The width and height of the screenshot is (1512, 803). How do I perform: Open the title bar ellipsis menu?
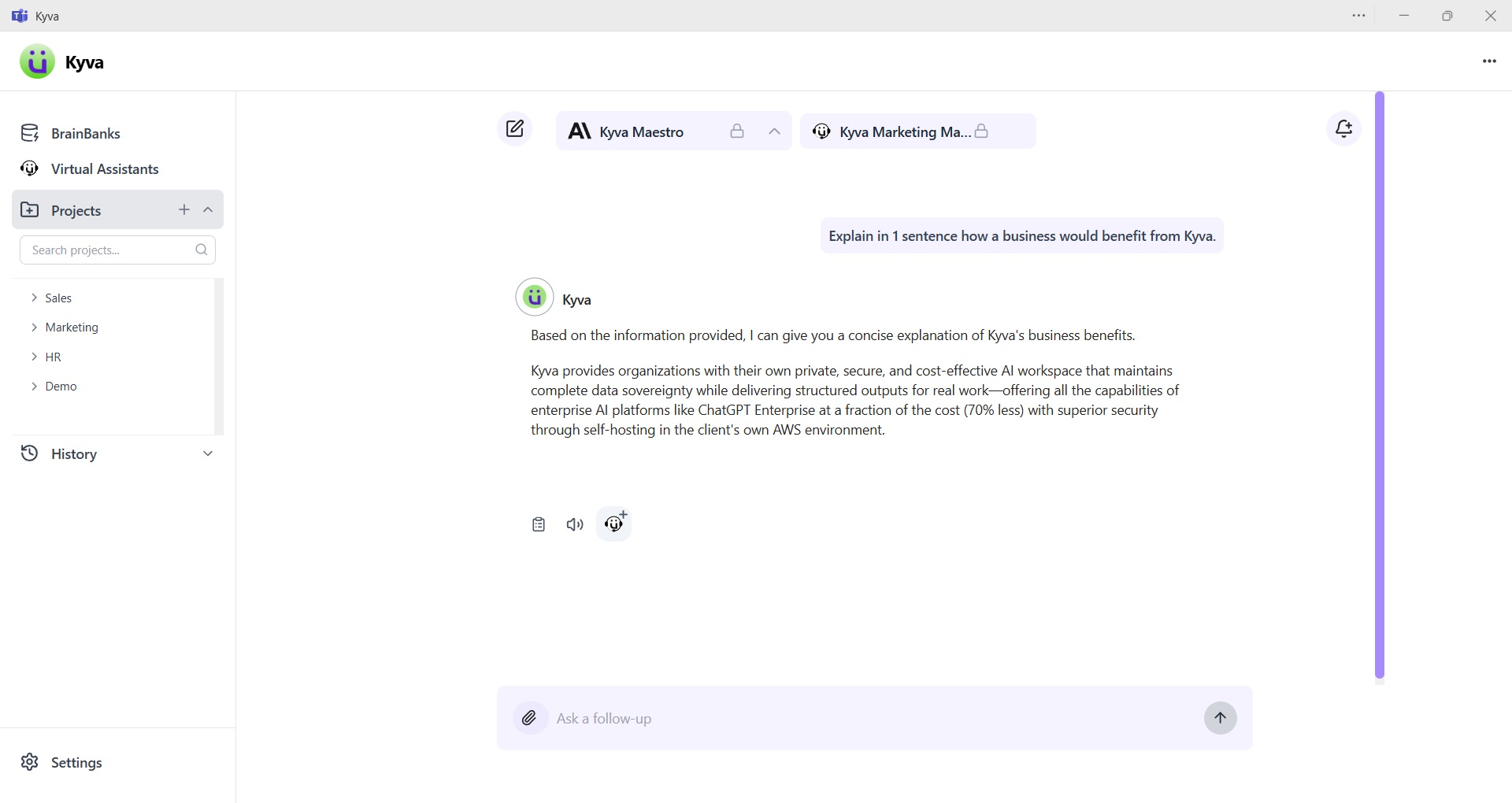1359,16
